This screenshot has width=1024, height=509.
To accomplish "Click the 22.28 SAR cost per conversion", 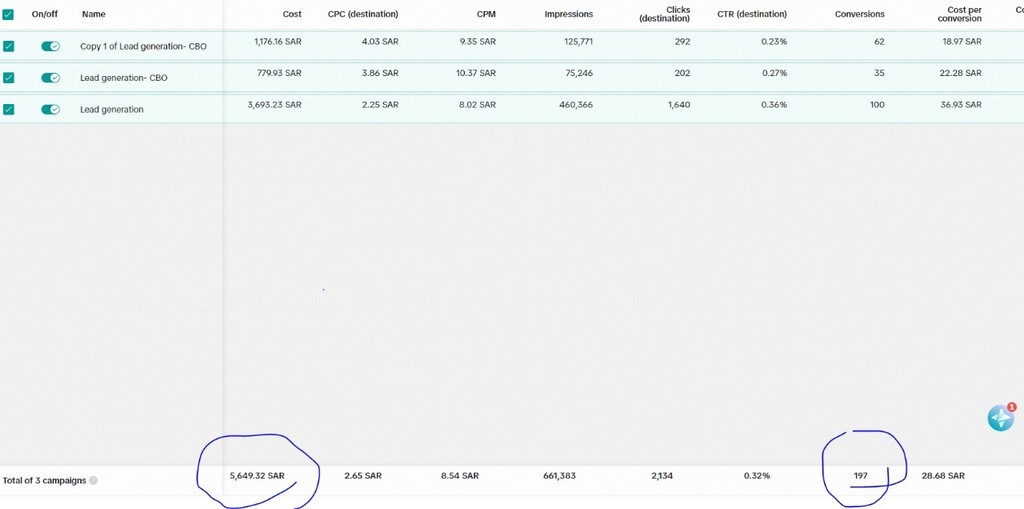I will point(961,73).
